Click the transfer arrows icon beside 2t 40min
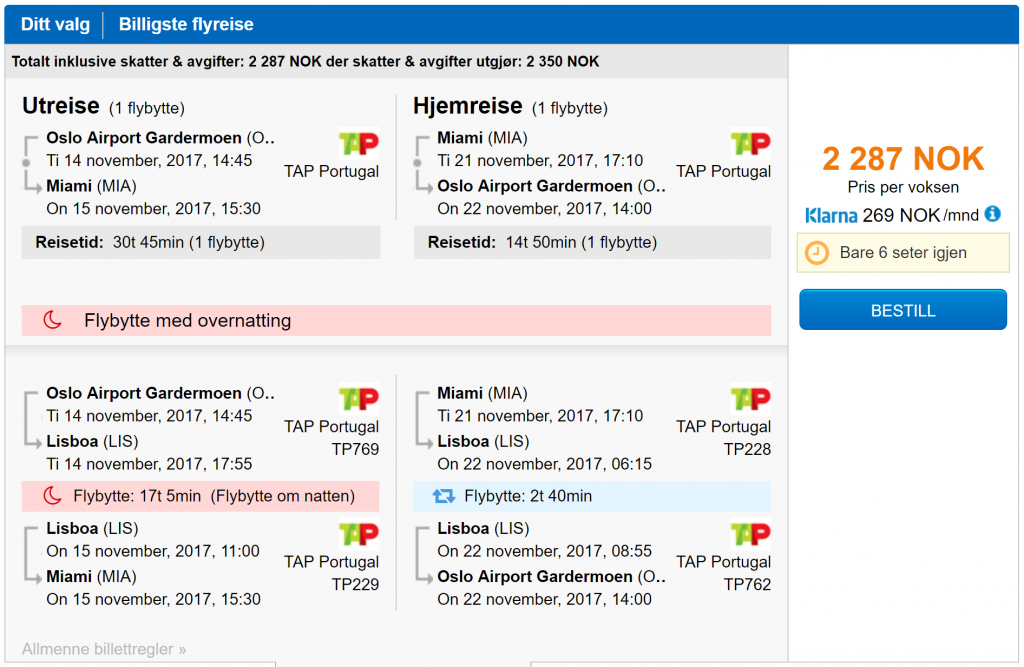 coord(443,496)
